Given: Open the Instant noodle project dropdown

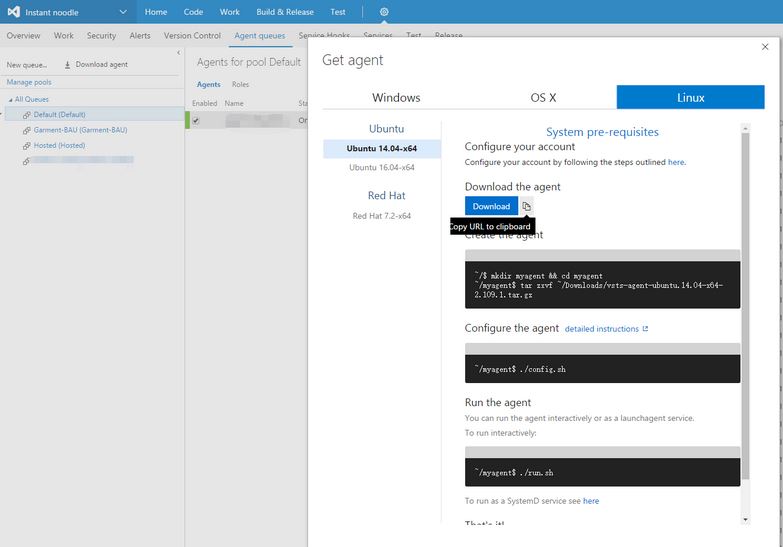Looking at the screenshot, I should 123,12.
